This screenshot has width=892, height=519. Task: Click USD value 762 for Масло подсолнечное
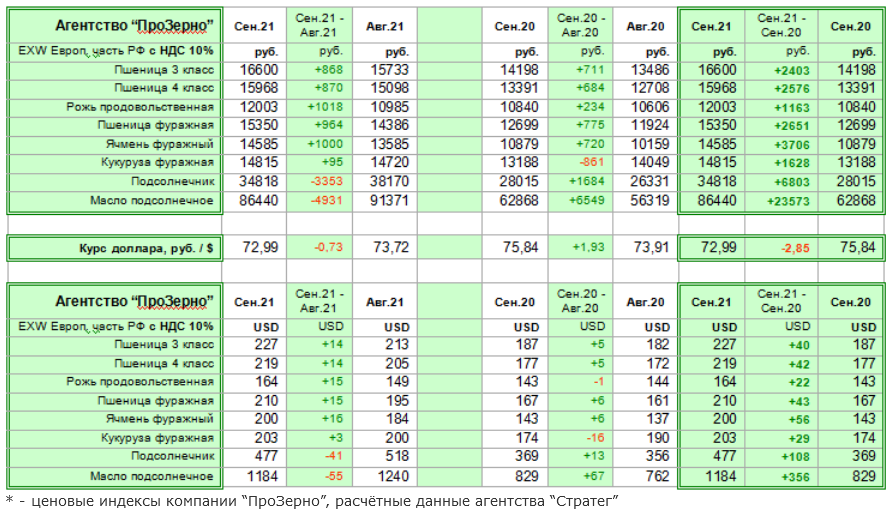[x=657, y=476]
